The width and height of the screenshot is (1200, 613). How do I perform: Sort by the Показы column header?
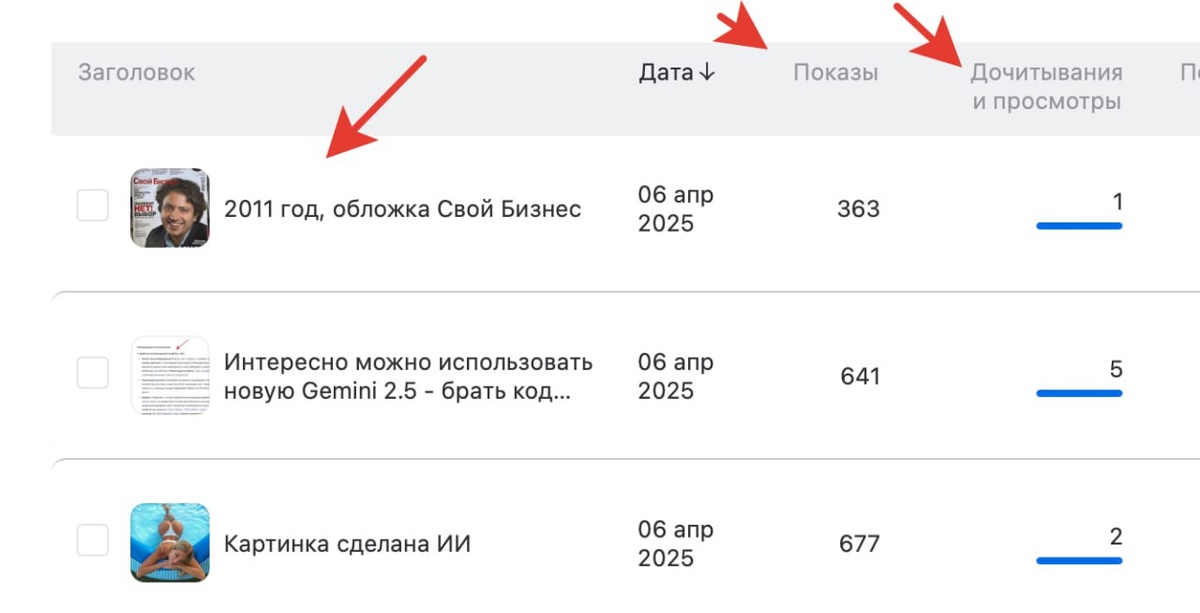pyautogui.click(x=836, y=73)
